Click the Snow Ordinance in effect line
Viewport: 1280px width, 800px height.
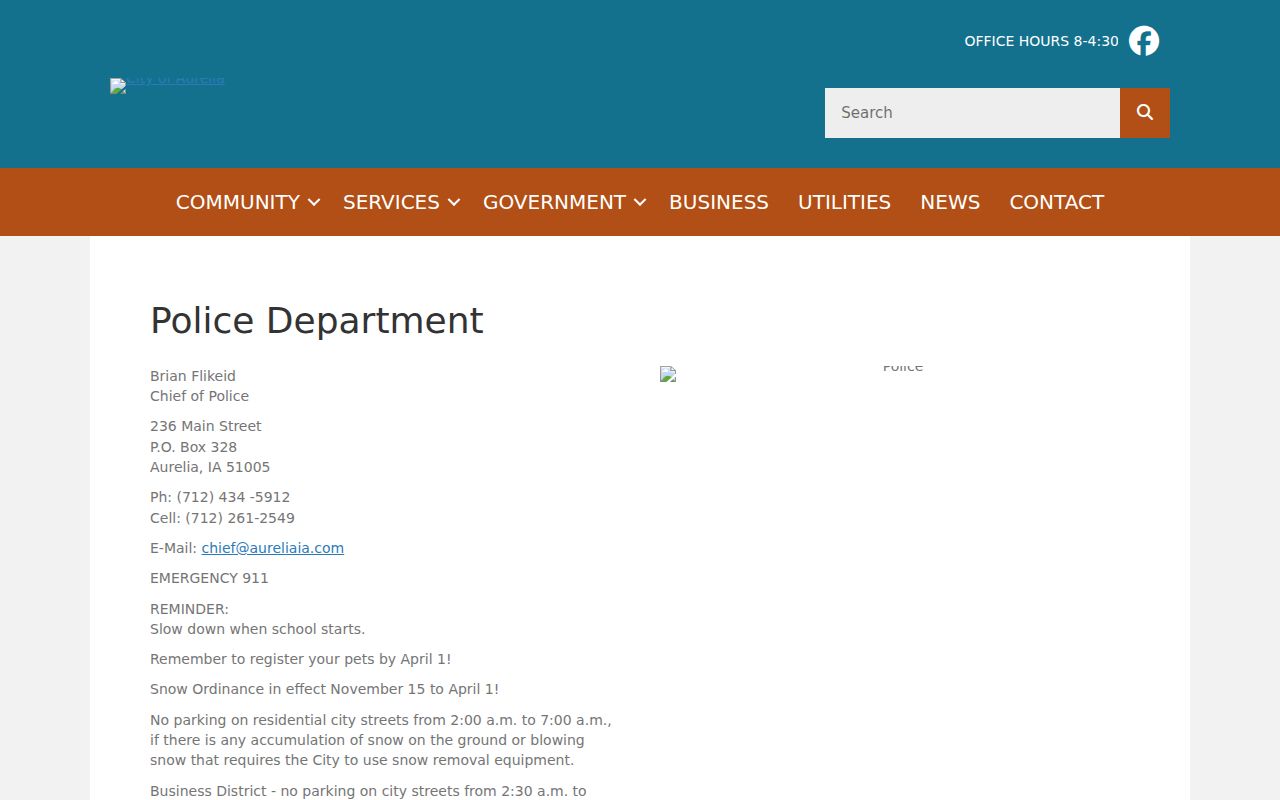(x=325, y=689)
